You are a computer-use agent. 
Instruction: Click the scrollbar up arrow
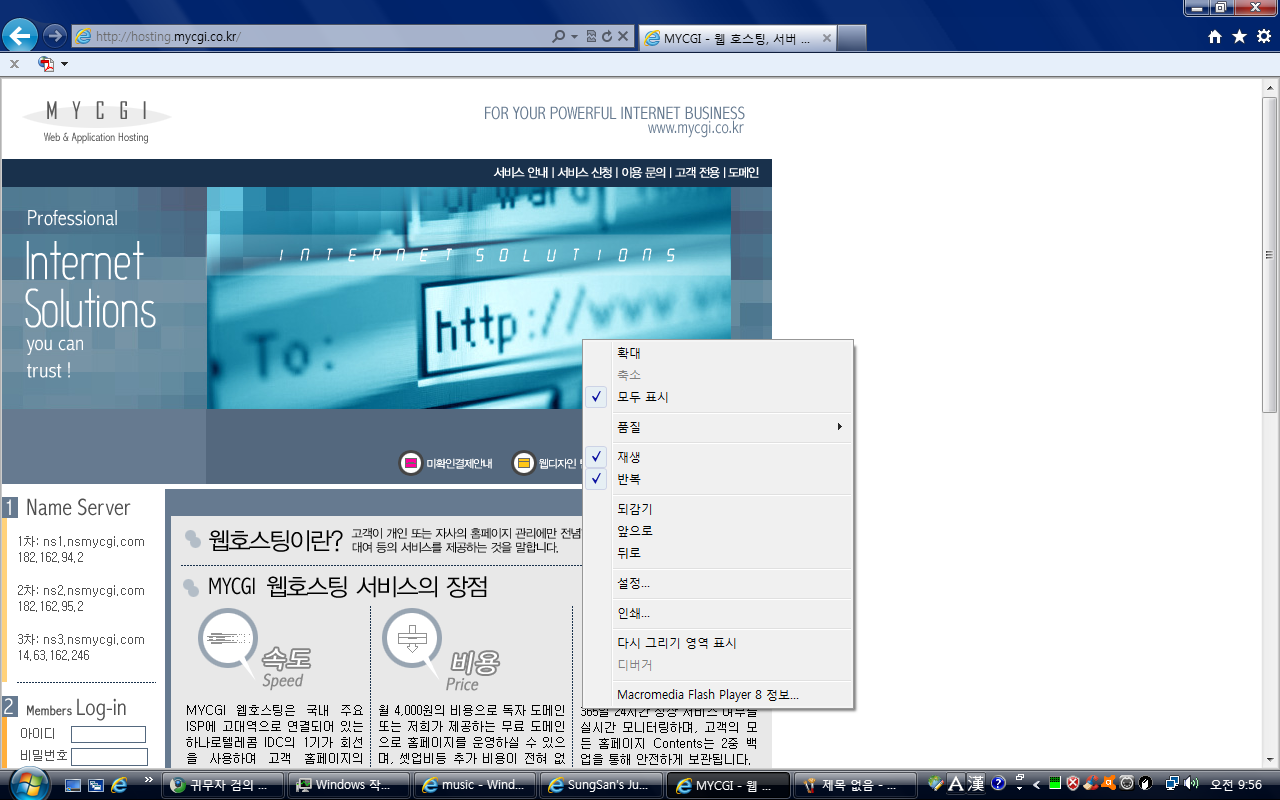click(1270, 87)
